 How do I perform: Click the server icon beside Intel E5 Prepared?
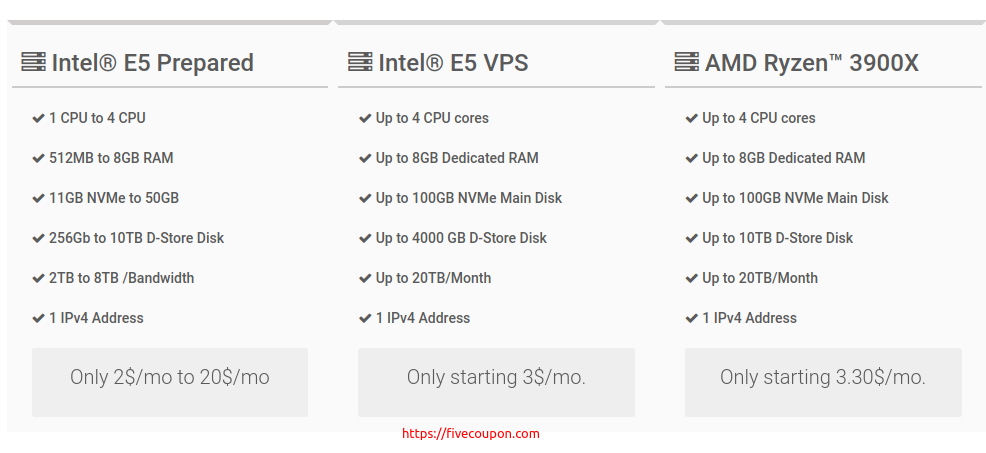point(33,62)
